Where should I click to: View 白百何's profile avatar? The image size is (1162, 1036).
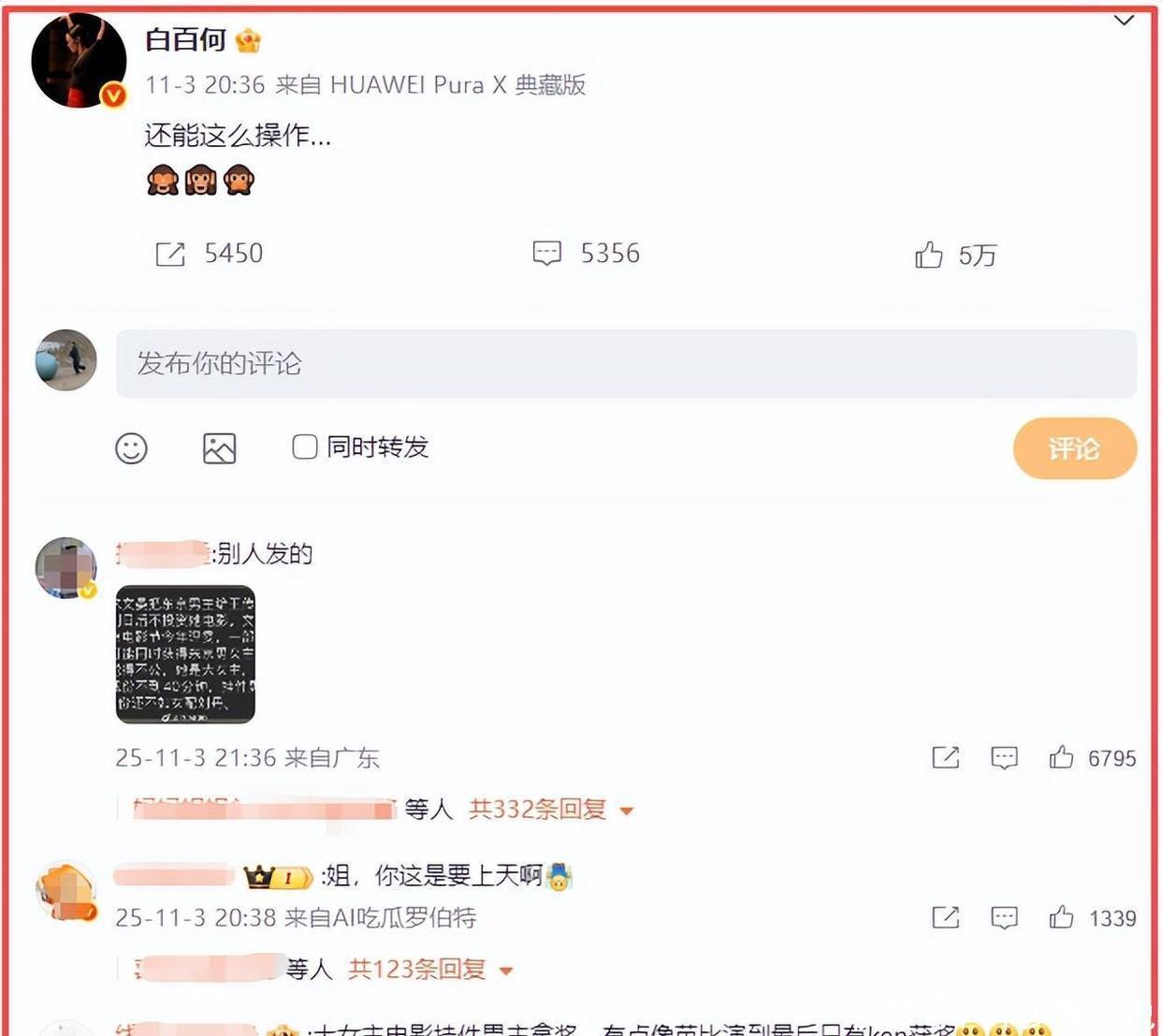pos(80,61)
